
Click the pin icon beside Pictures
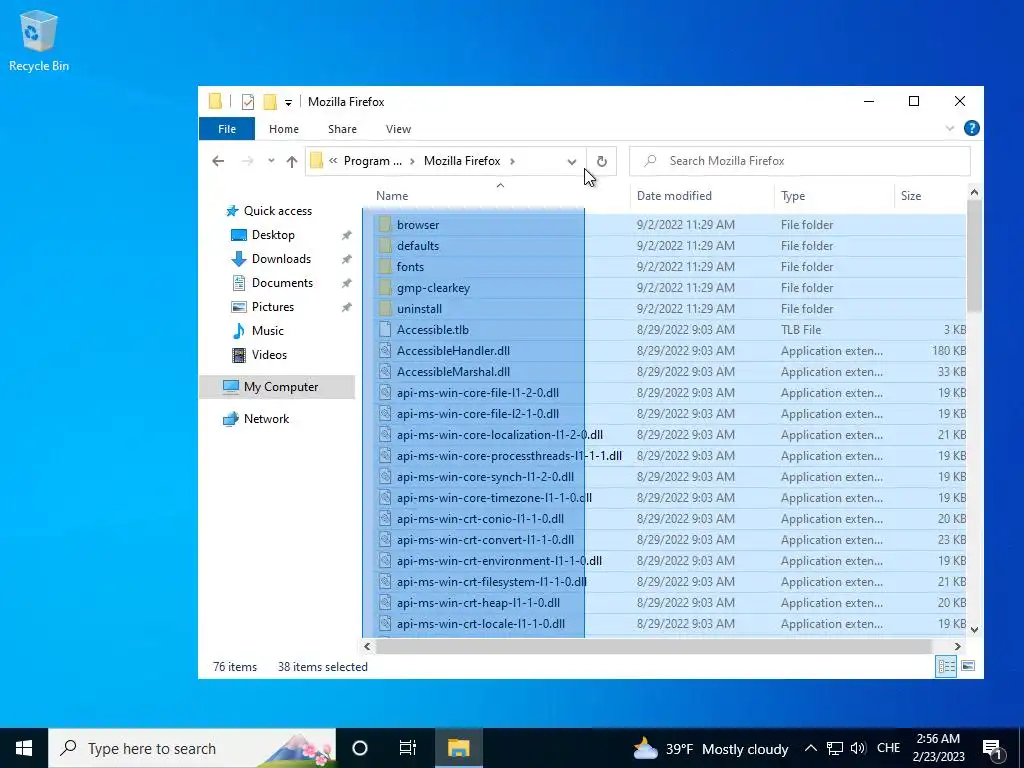point(346,307)
